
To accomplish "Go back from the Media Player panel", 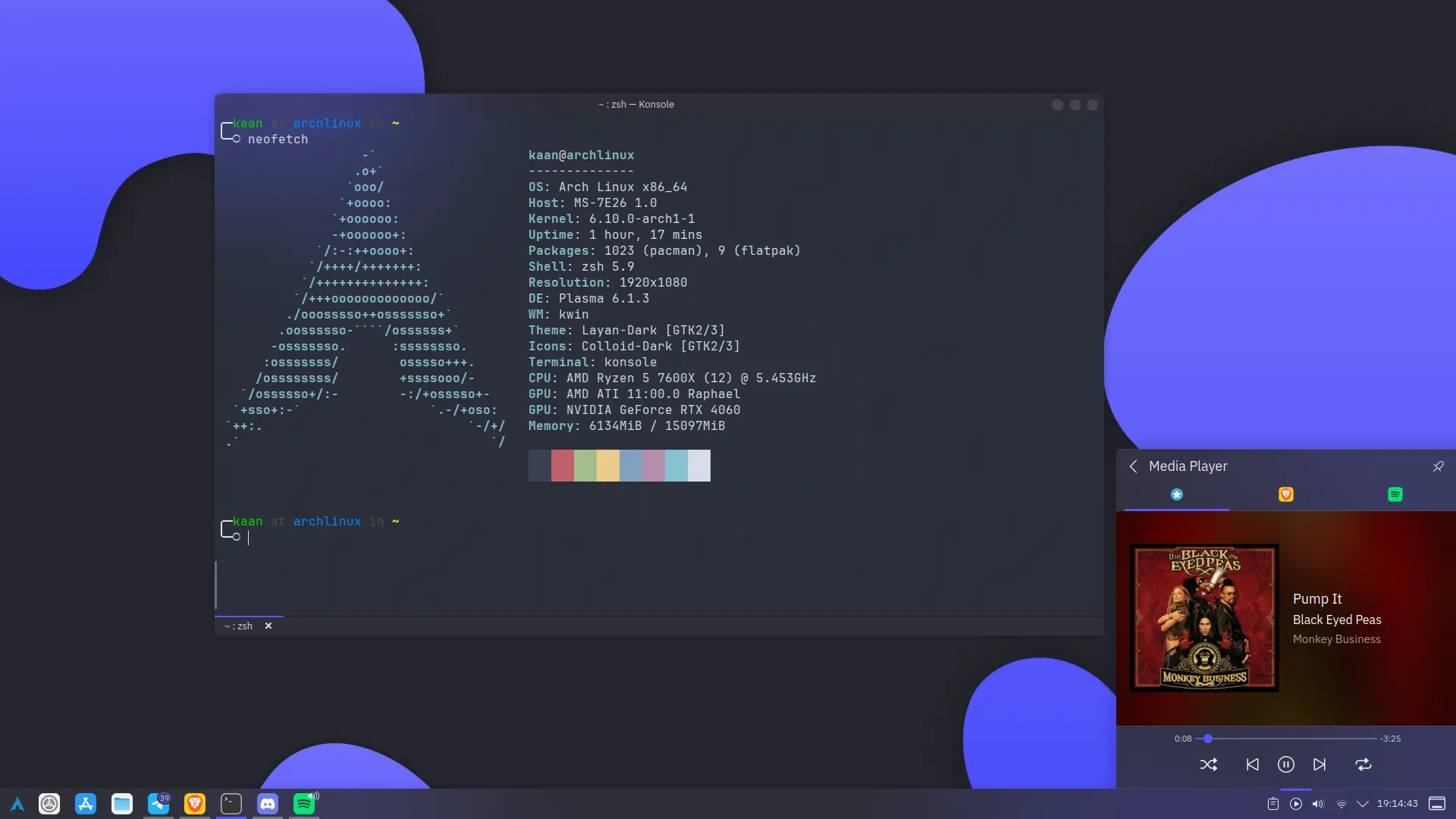I will pyautogui.click(x=1133, y=466).
